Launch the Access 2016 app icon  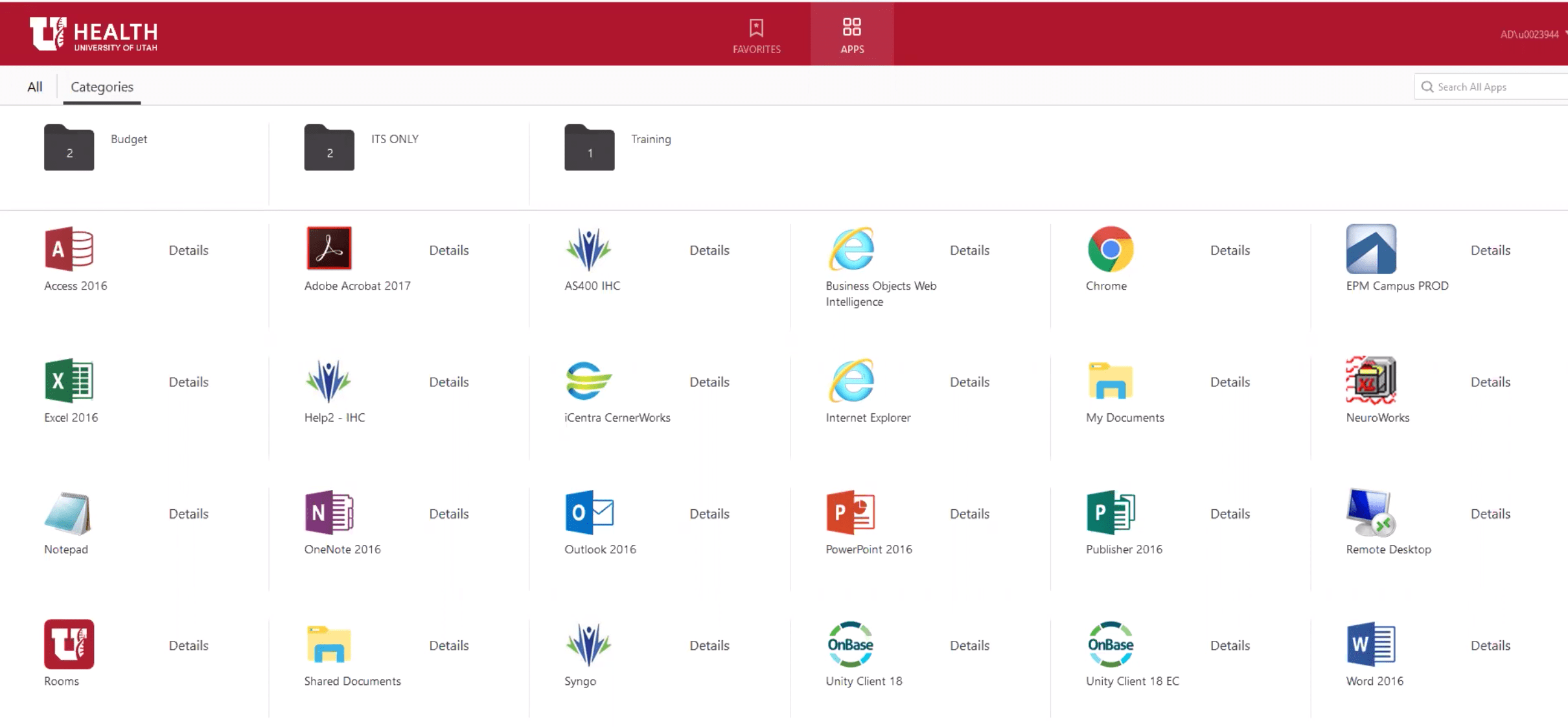click(69, 249)
